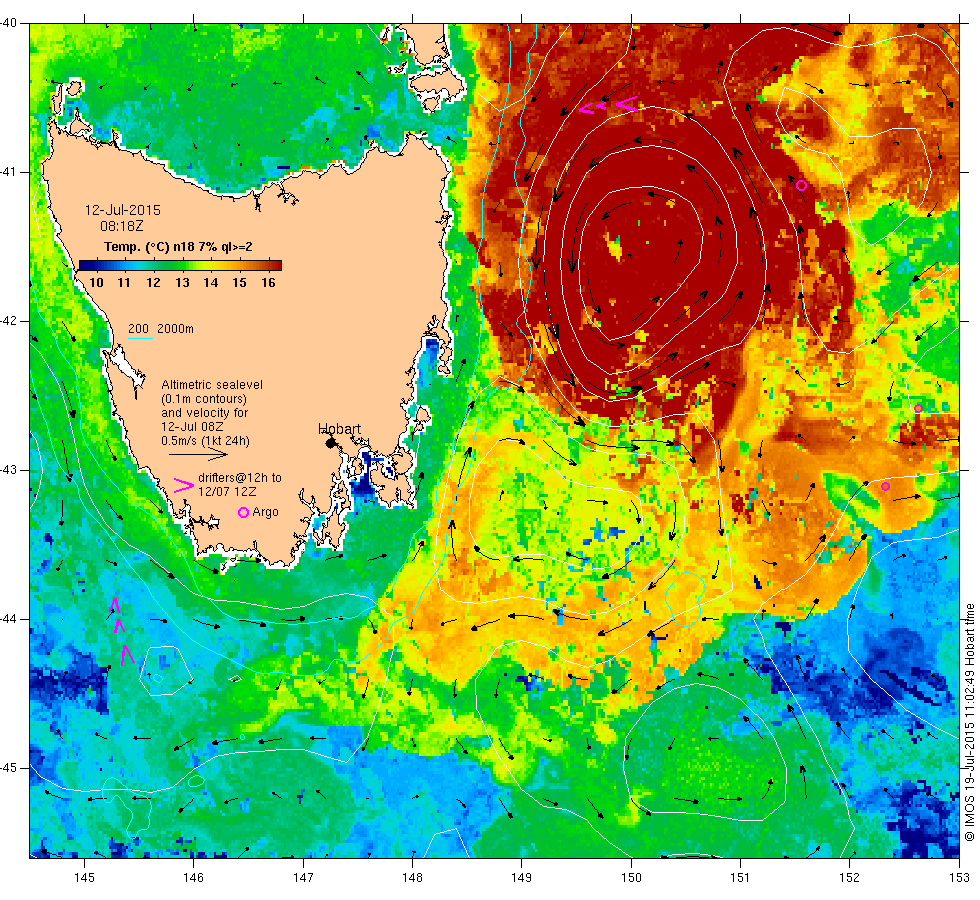This screenshot has height=900, width=980.
Task: Click the 'Argo' legend label
Action: point(266,512)
